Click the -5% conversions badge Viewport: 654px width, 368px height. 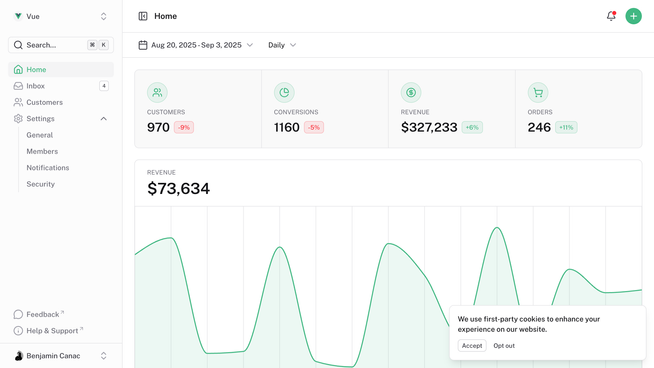(314, 127)
